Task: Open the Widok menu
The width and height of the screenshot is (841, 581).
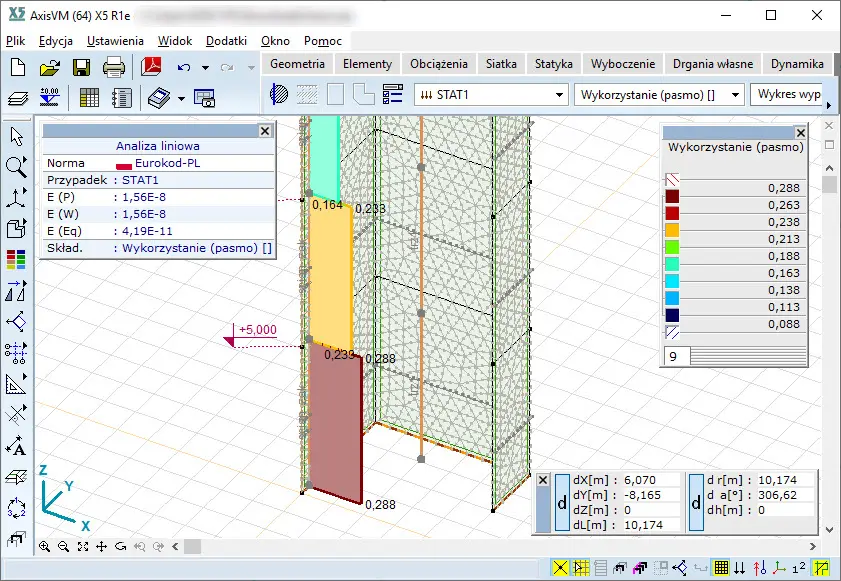Action: tap(175, 41)
